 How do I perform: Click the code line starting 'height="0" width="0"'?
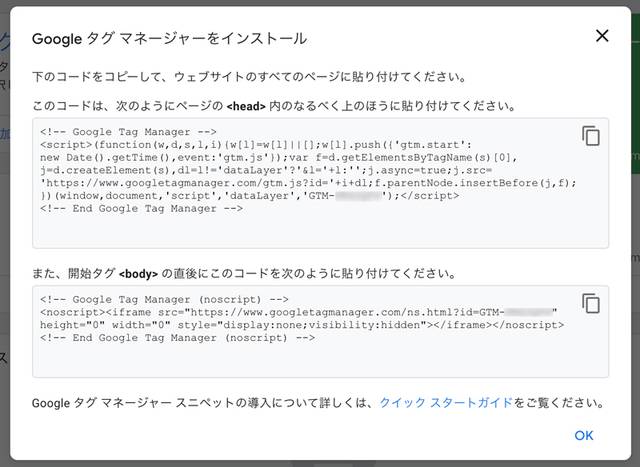pos(302,325)
